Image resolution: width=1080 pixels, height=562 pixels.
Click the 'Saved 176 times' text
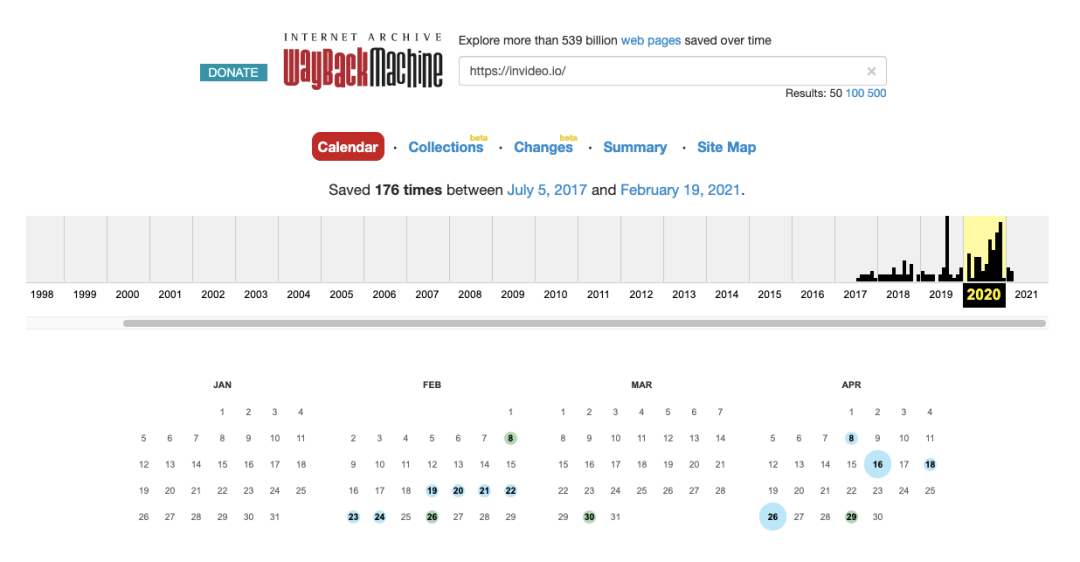coord(385,190)
